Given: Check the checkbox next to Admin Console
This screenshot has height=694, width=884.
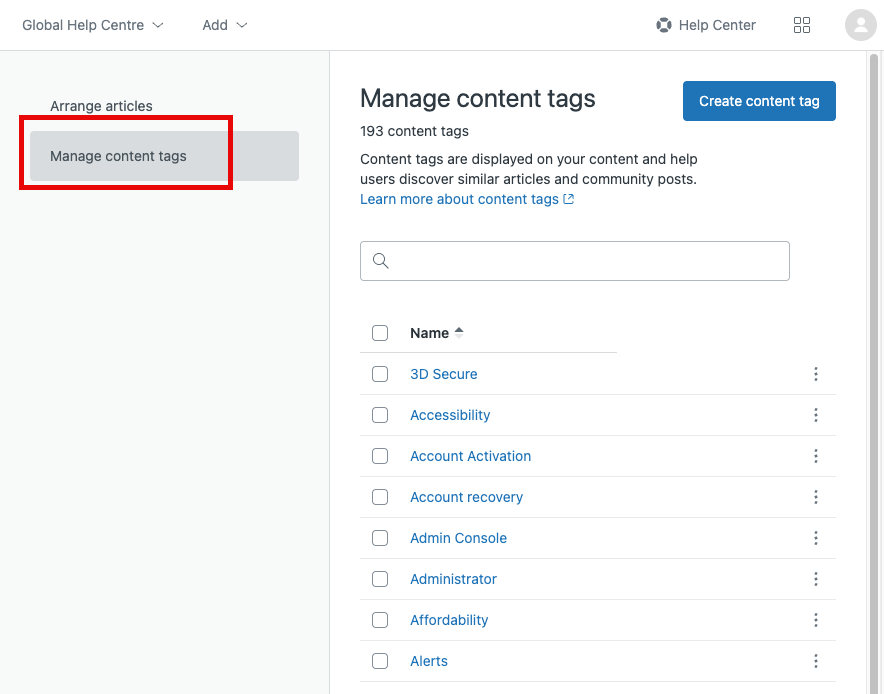Looking at the screenshot, I should pyautogui.click(x=380, y=538).
